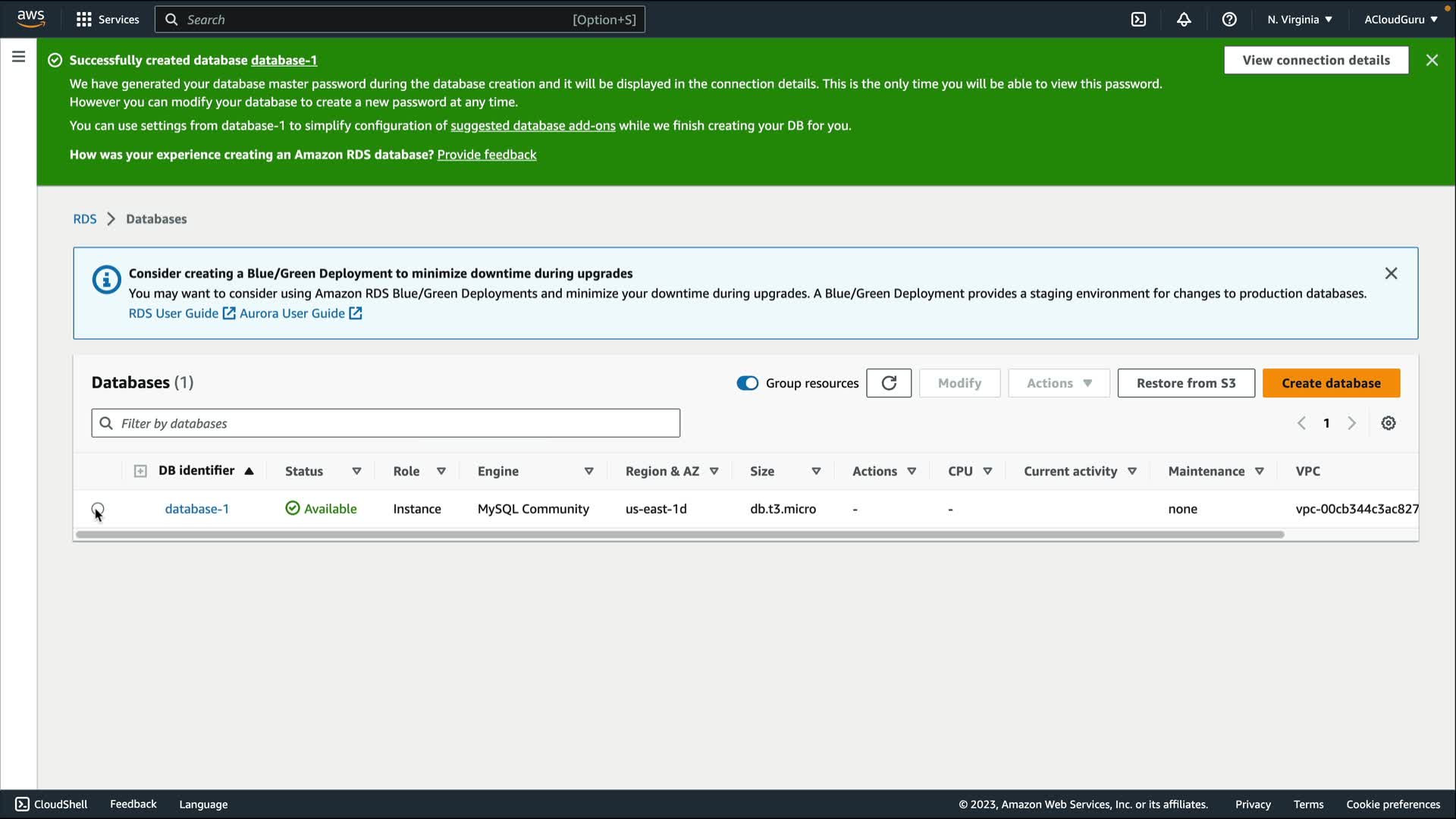The height and width of the screenshot is (819, 1456).
Task: Expand the hamburger side navigation menu
Action: click(x=19, y=57)
